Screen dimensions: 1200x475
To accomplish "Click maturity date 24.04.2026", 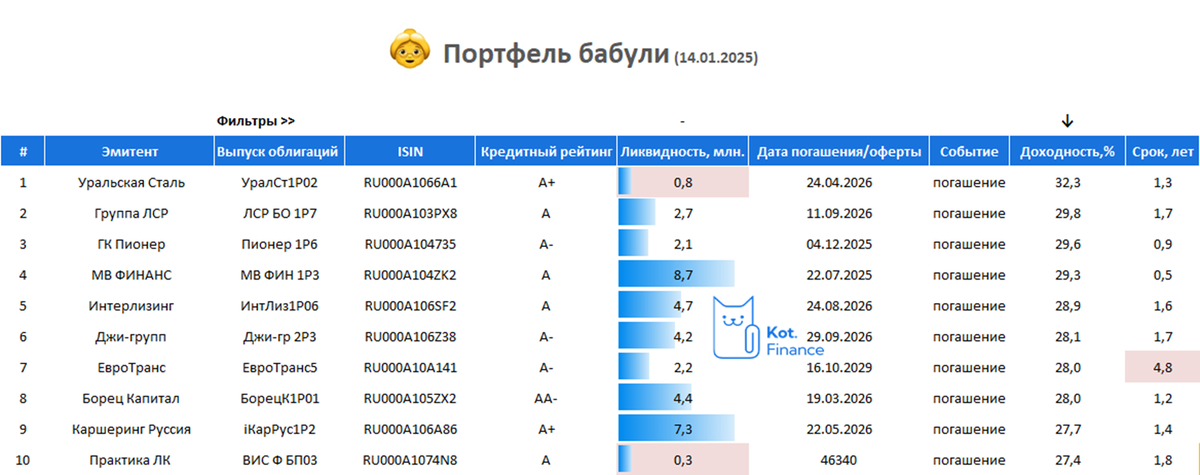I will click(x=838, y=183).
